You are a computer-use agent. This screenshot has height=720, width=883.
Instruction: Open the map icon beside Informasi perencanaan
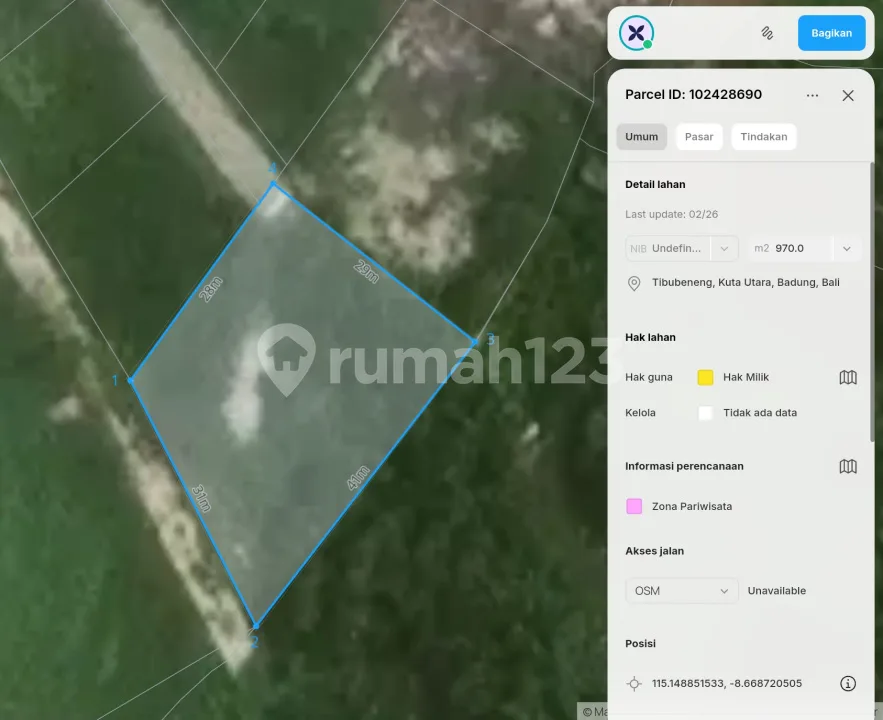coord(848,466)
